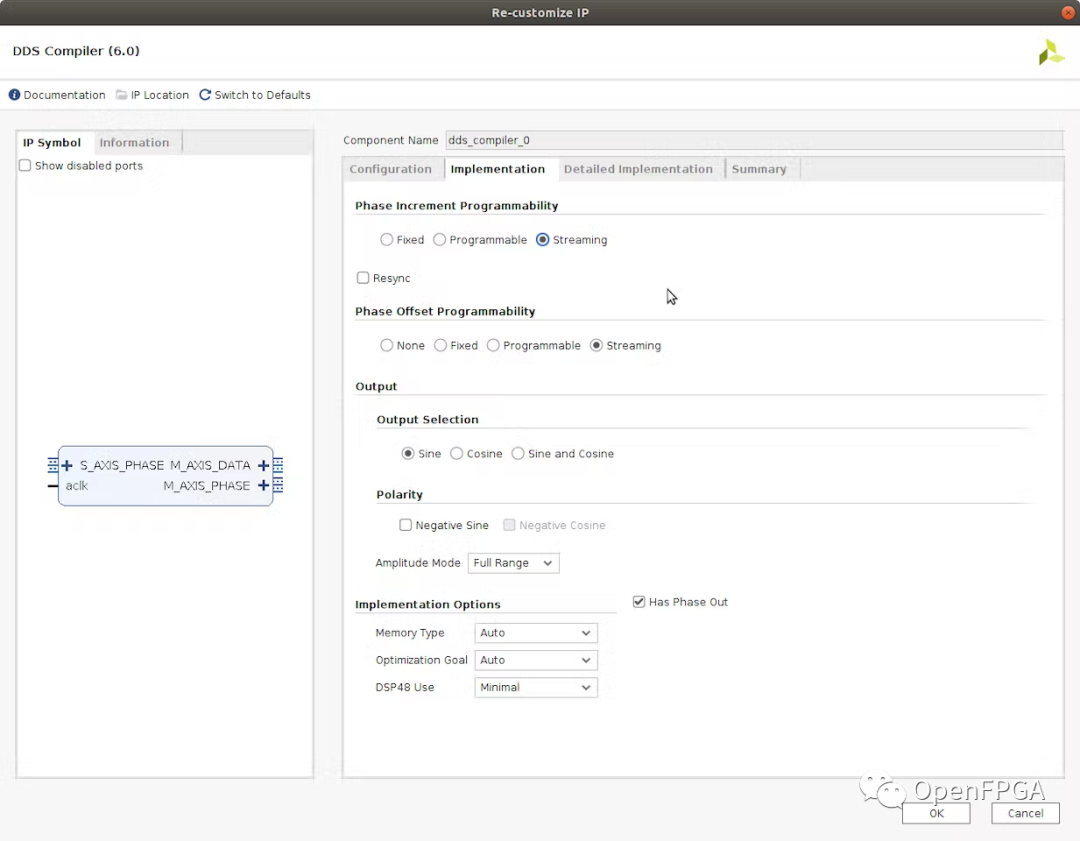Close the Re-customize IP window

[x=1068, y=12]
